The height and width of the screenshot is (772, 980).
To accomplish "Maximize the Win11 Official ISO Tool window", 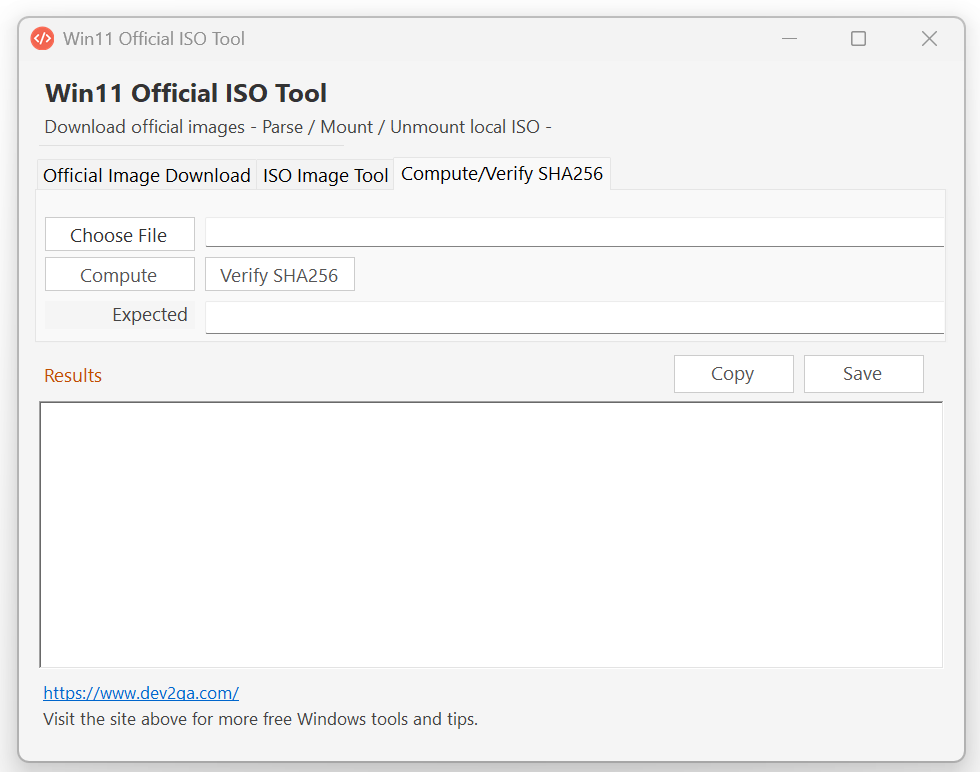I will (x=859, y=39).
